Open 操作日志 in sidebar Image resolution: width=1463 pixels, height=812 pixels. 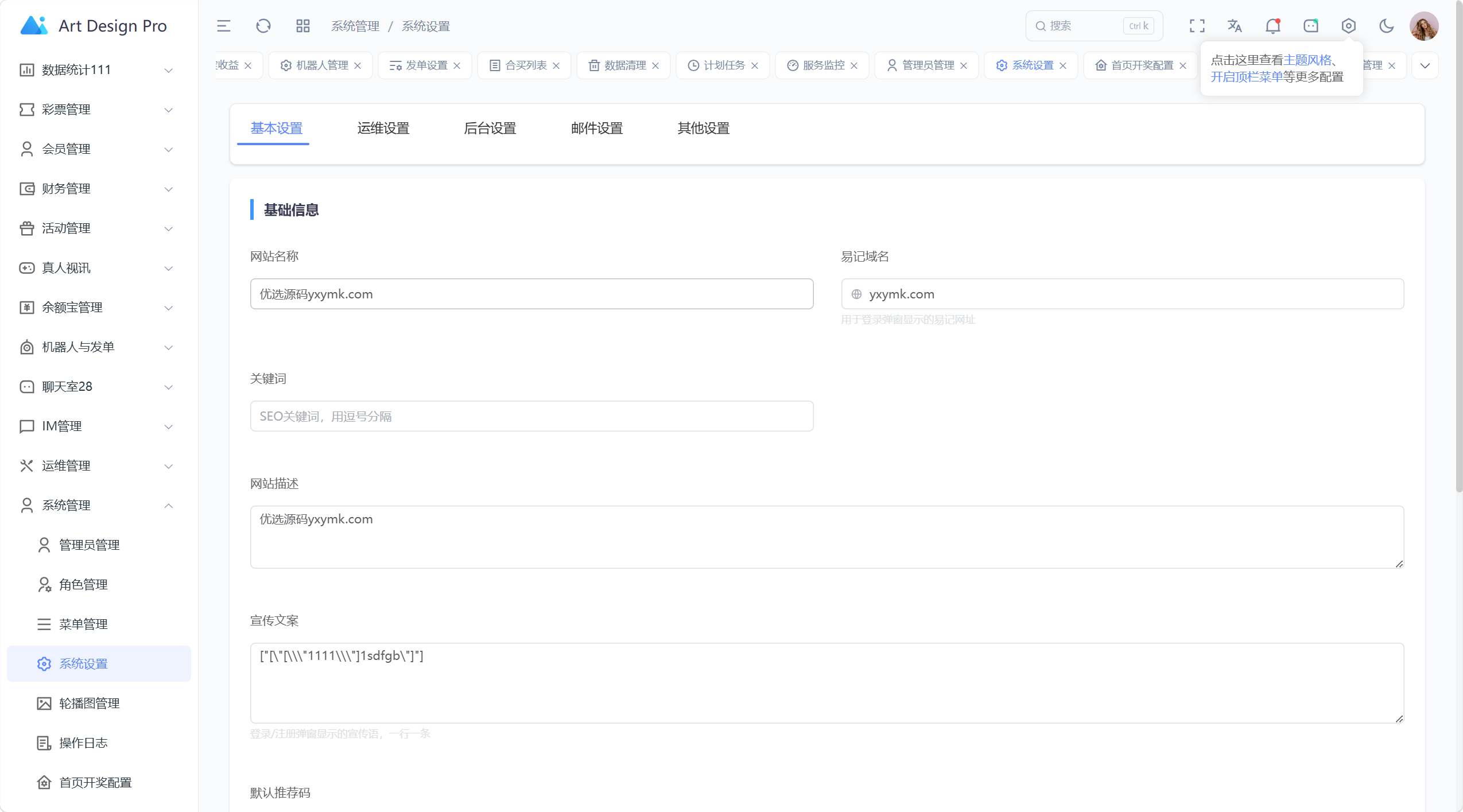click(99, 743)
